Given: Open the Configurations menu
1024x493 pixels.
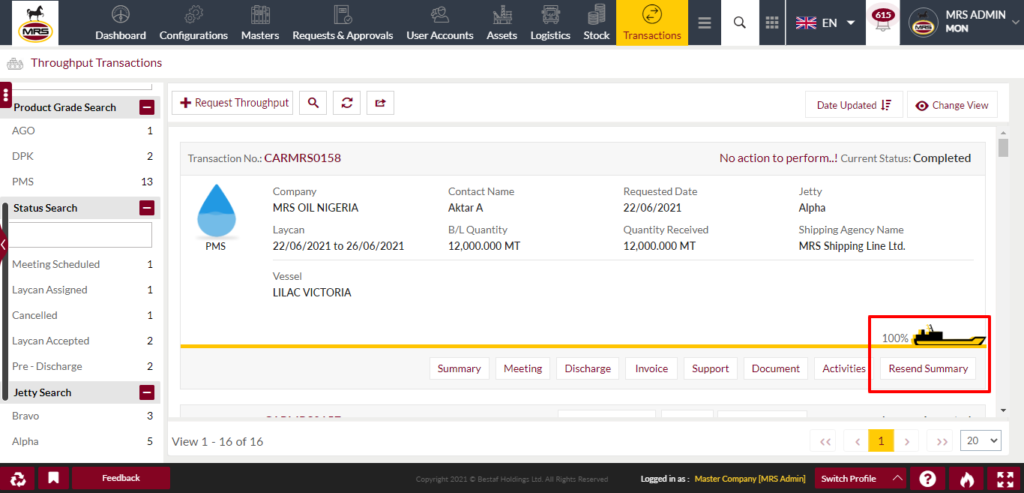Looking at the screenshot, I should coord(193,23).
